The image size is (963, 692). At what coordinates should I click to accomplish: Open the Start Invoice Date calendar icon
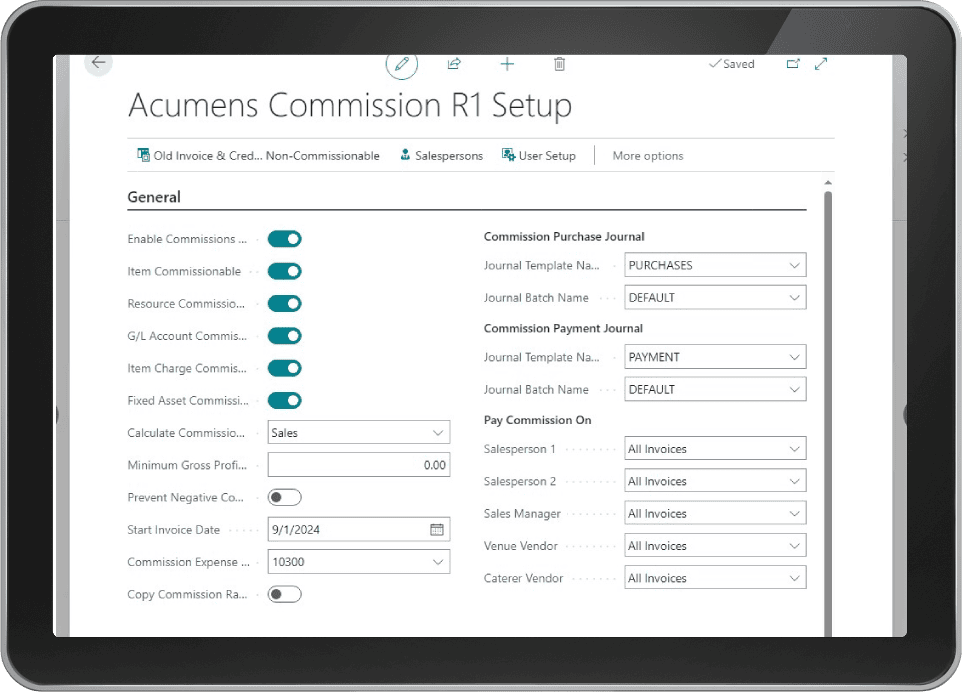(x=437, y=530)
